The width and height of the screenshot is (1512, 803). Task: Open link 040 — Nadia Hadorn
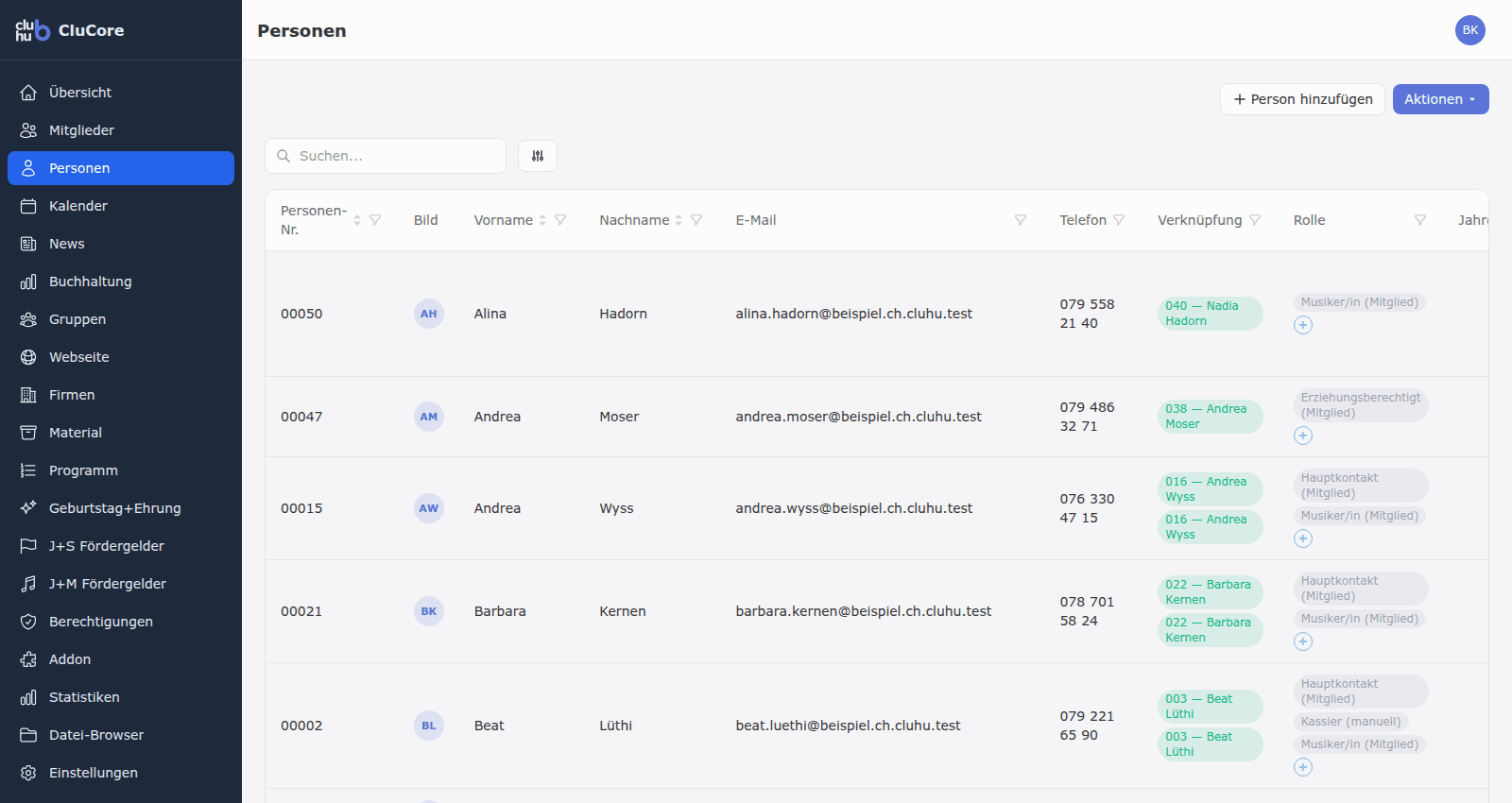click(x=1210, y=314)
